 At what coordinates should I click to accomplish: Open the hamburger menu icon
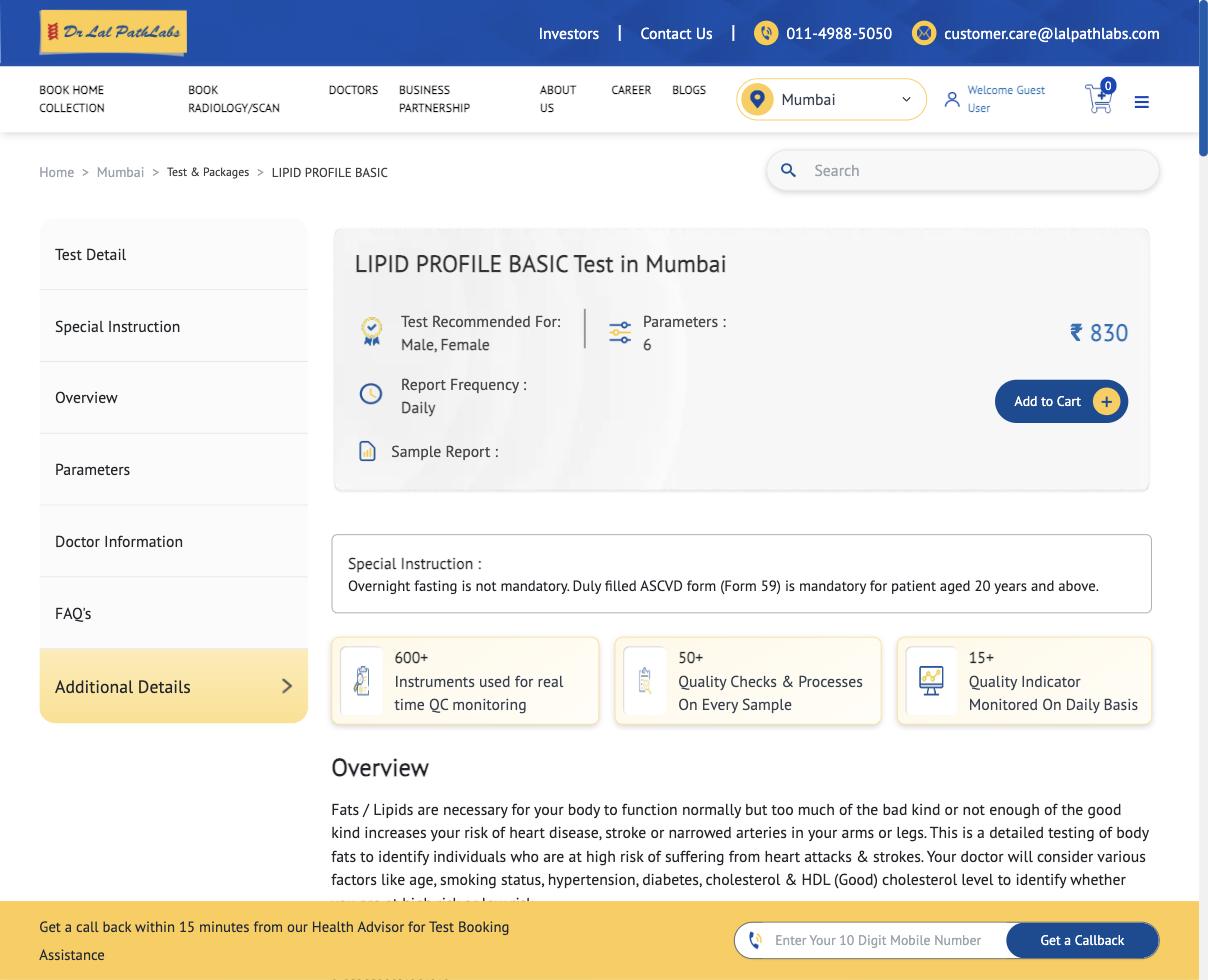tap(1142, 102)
